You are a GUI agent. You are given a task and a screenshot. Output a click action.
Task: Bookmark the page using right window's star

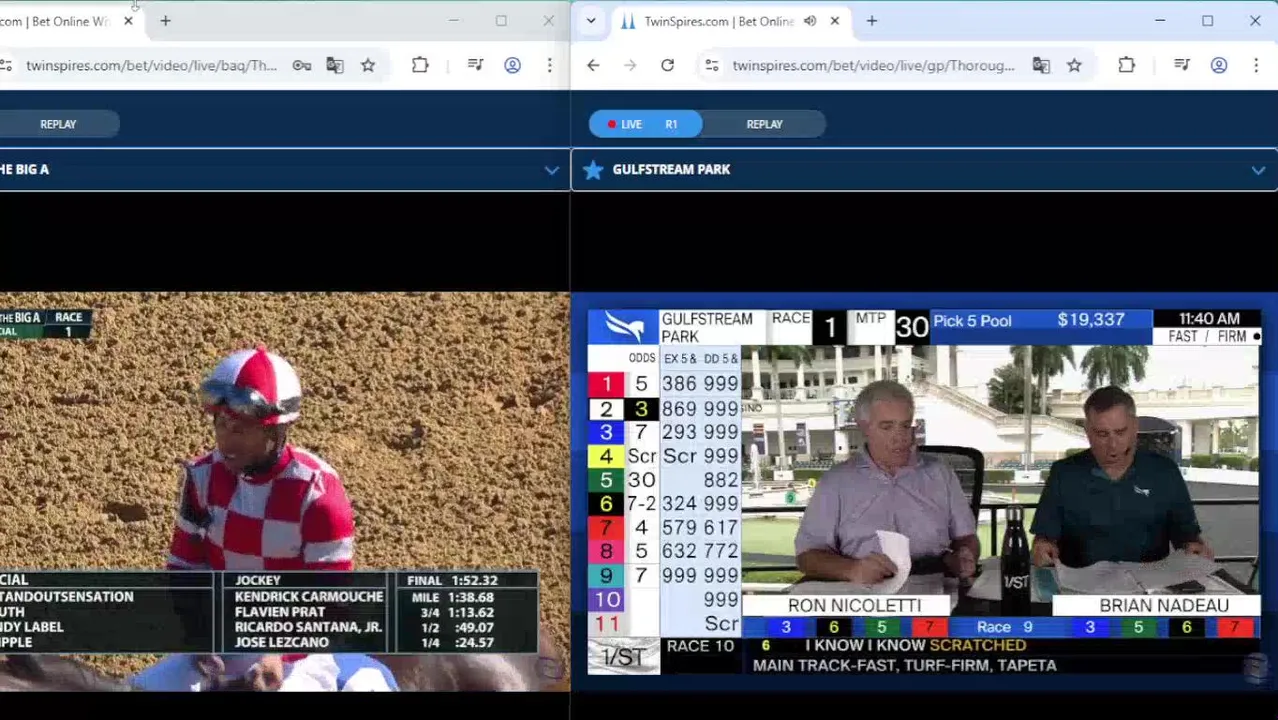[1074, 65]
